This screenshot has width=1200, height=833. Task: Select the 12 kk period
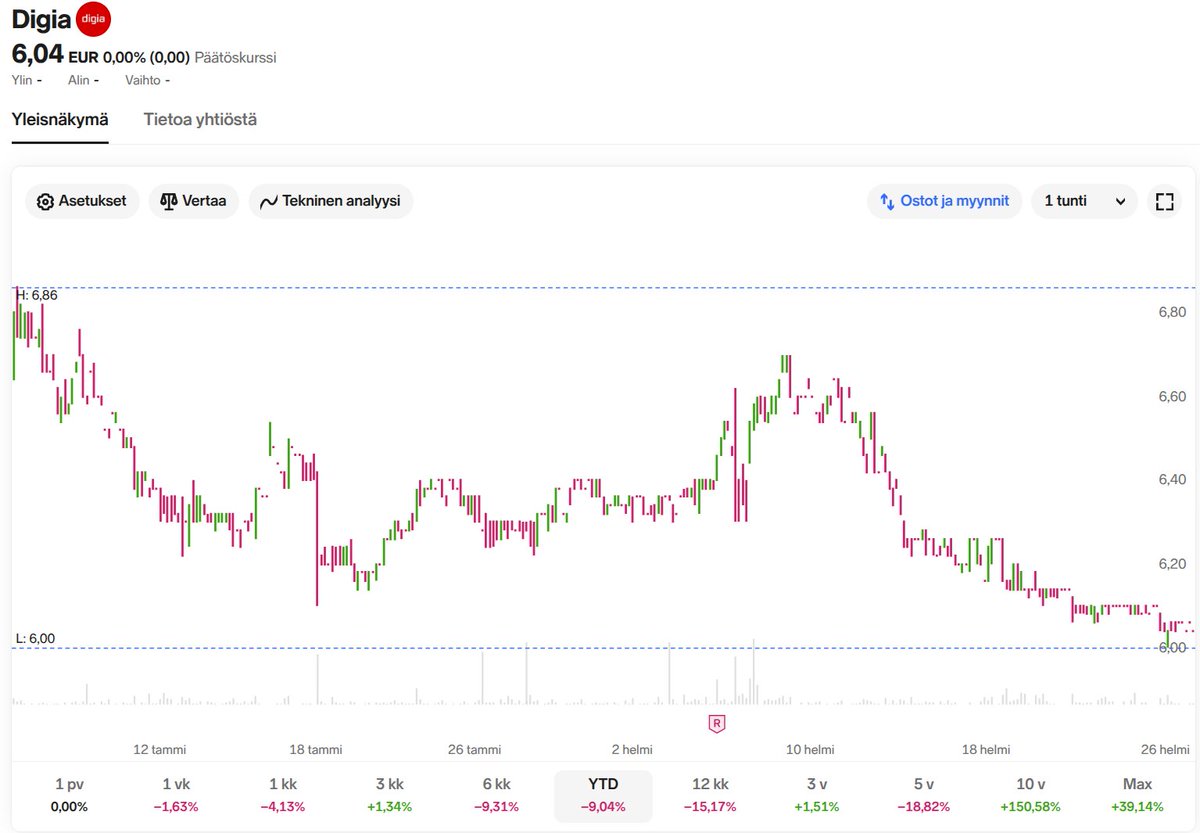pos(711,795)
